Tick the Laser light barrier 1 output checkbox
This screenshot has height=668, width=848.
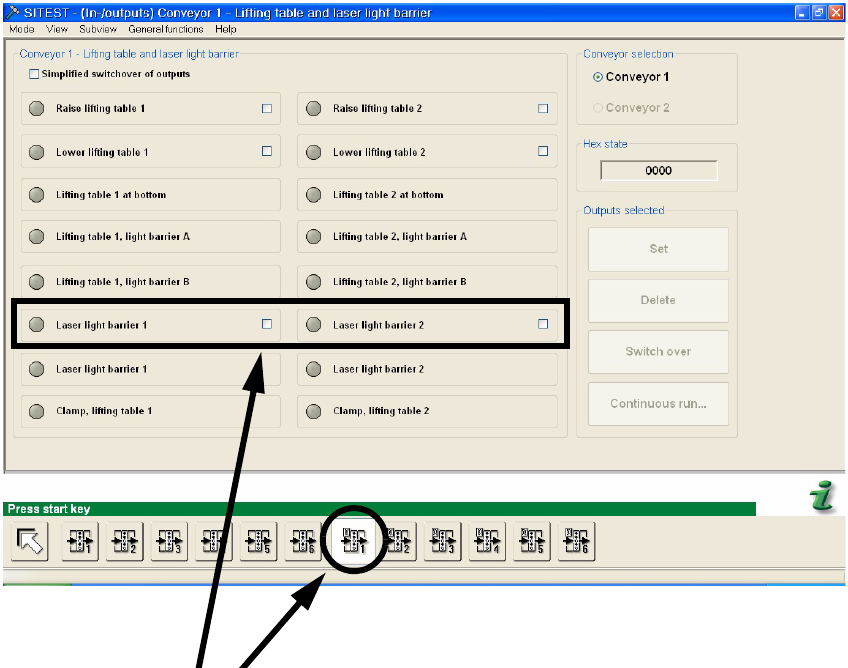coord(267,323)
